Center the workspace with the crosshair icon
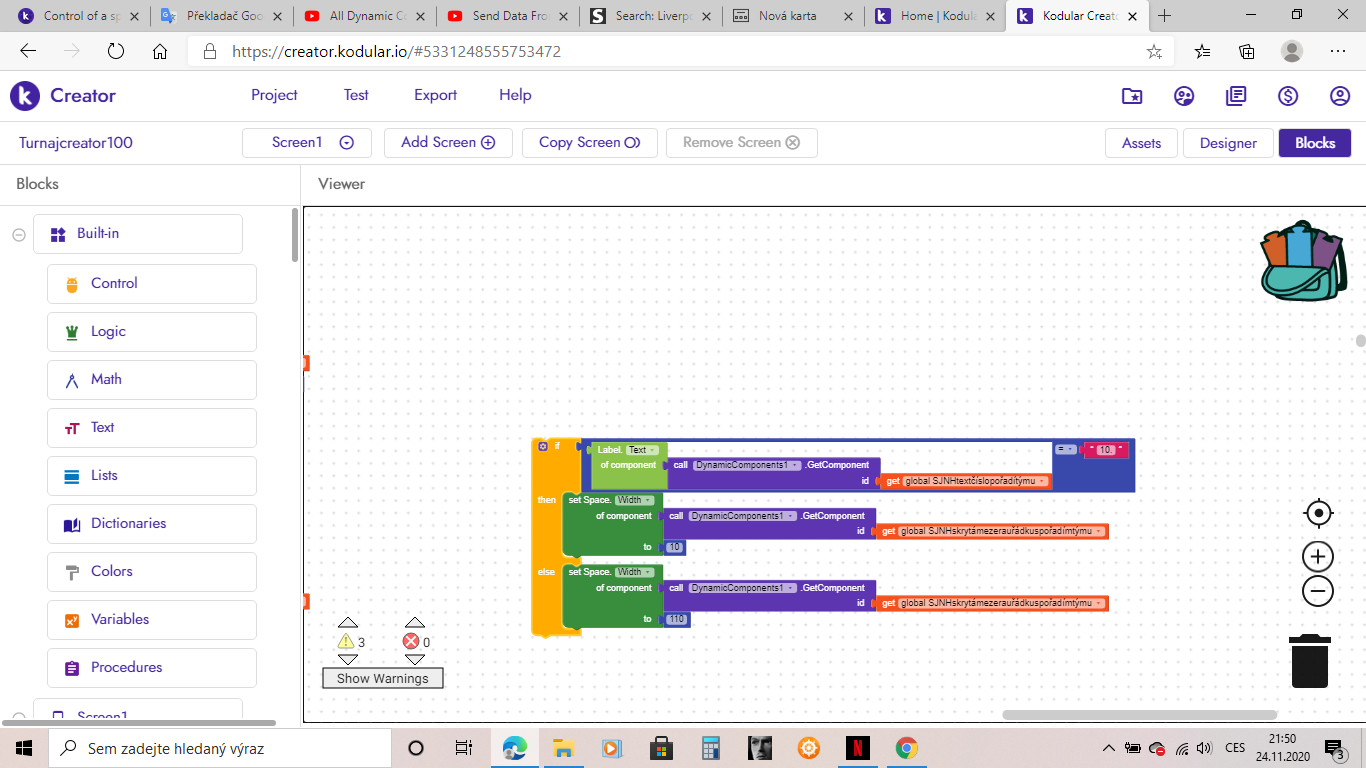 pos(1318,514)
